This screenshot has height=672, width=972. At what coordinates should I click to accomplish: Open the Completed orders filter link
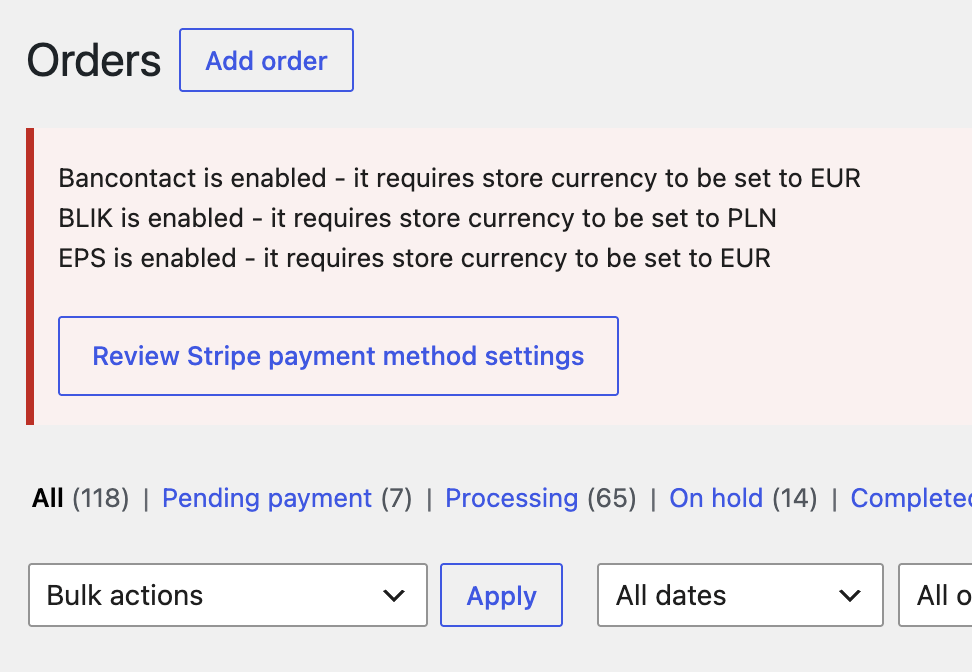tap(911, 498)
